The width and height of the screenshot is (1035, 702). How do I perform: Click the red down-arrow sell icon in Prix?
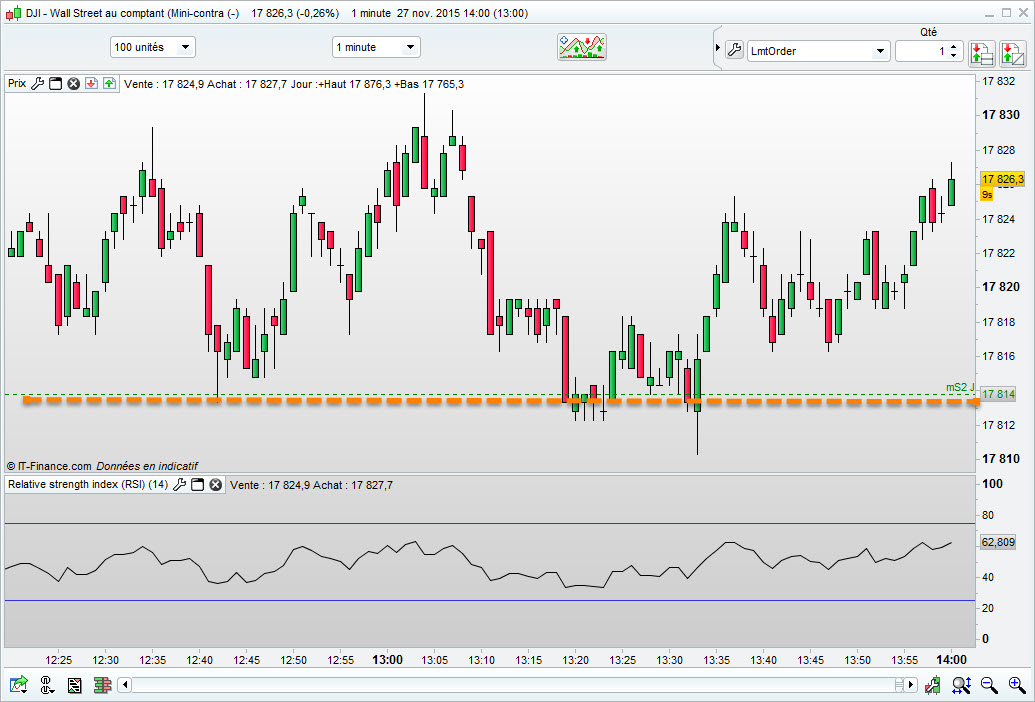tap(92, 84)
